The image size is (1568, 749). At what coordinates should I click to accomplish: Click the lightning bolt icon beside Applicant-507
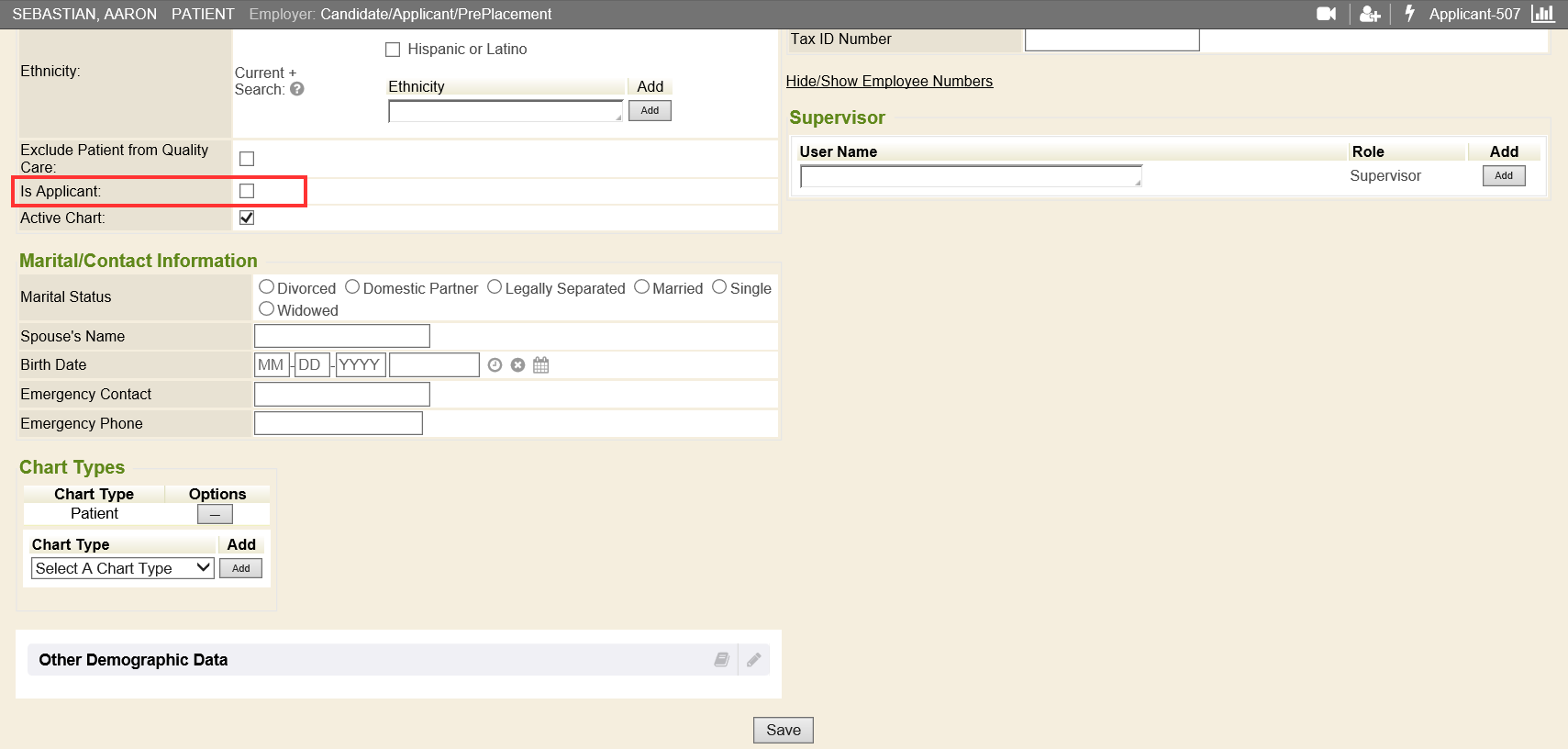[x=1410, y=14]
